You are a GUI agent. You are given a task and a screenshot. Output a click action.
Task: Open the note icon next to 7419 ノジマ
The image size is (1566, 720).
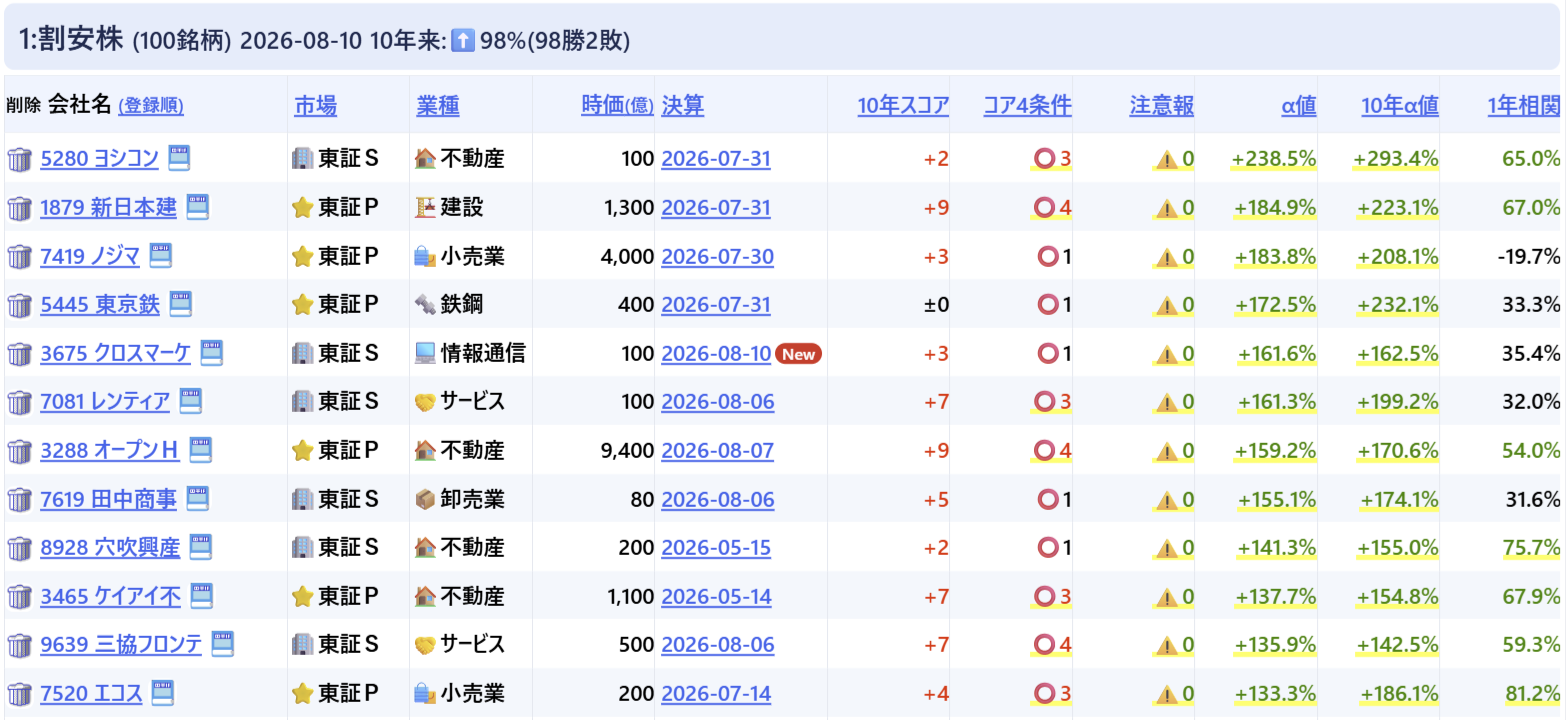pyautogui.click(x=160, y=254)
